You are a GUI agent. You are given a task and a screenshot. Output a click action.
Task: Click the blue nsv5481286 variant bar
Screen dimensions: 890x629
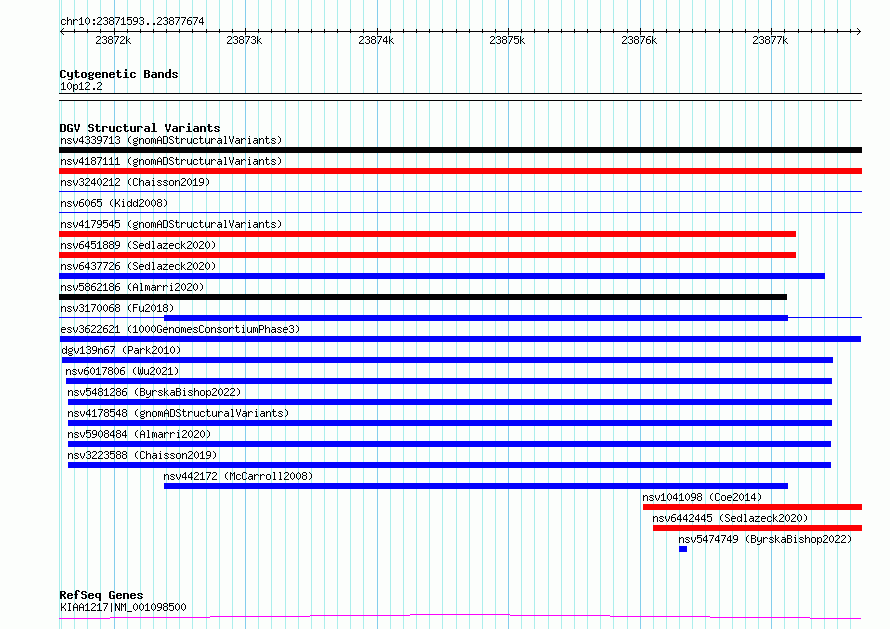[450, 402]
